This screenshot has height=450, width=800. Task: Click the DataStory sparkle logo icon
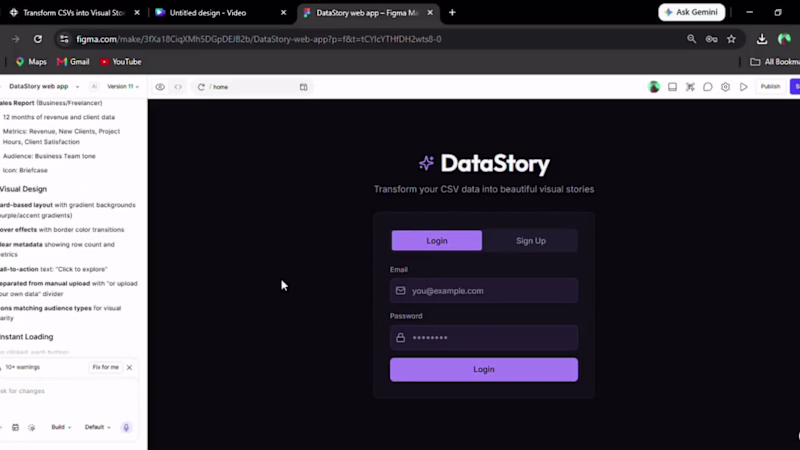tap(427, 163)
